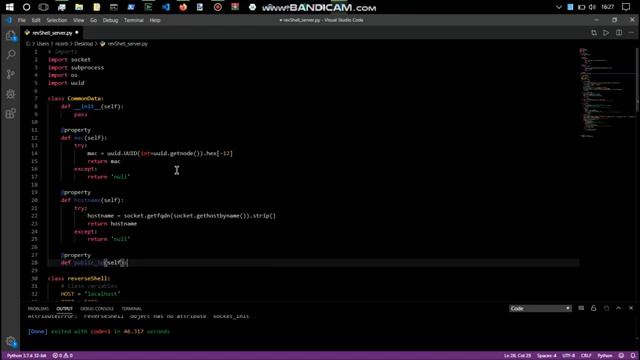Switch to the Terminal panel tab

click(131, 309)
